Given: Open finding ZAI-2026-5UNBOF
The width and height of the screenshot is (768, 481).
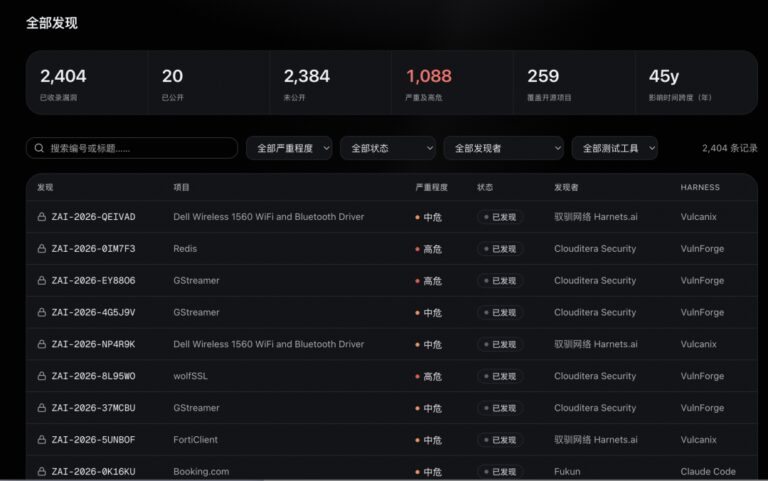Looking at the screenshot, I should point(94,440).
